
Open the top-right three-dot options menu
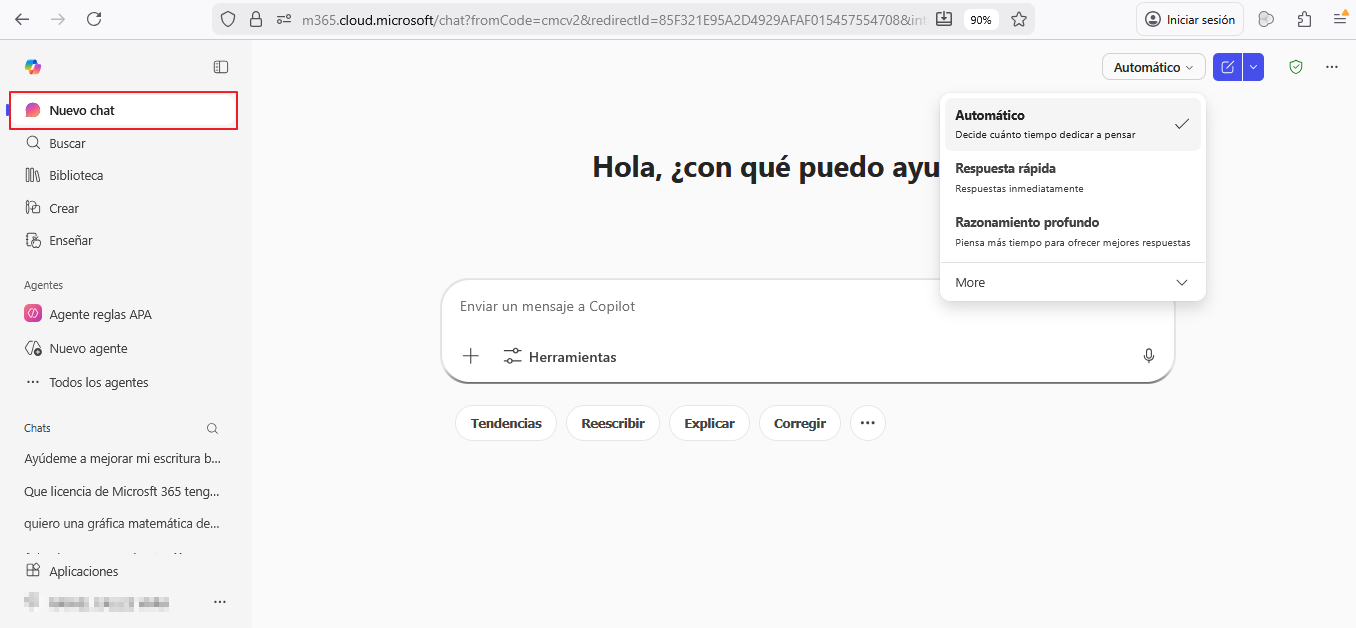1331,67
